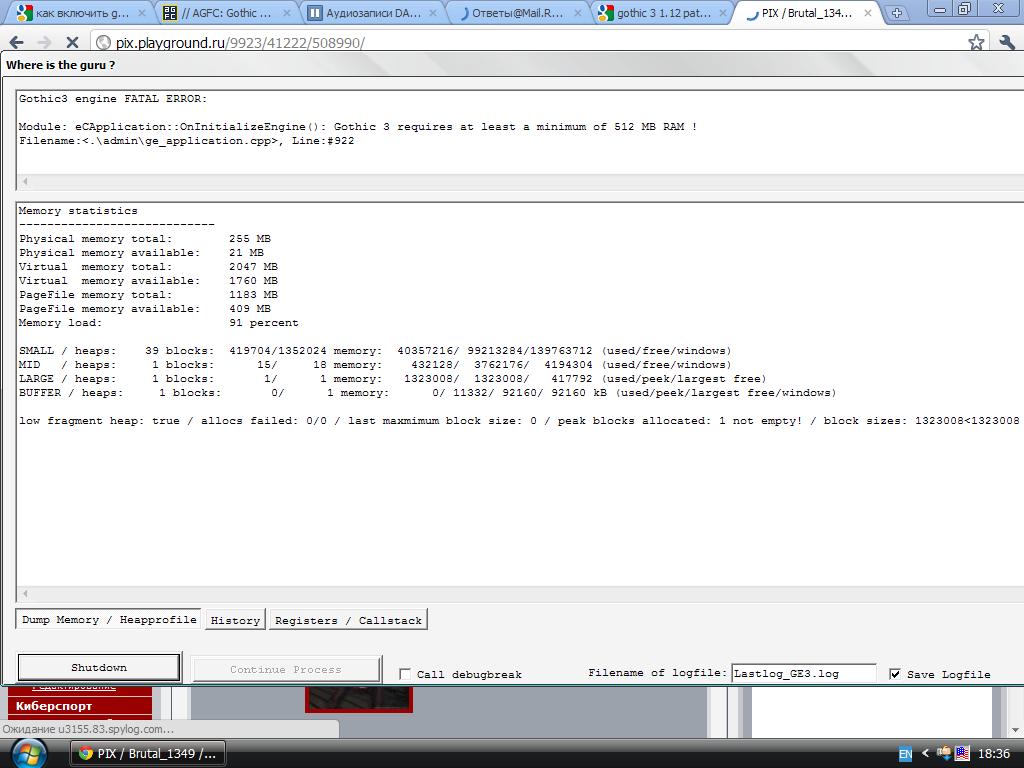Show hidden tray icons with the arrow

click(925, 754)
